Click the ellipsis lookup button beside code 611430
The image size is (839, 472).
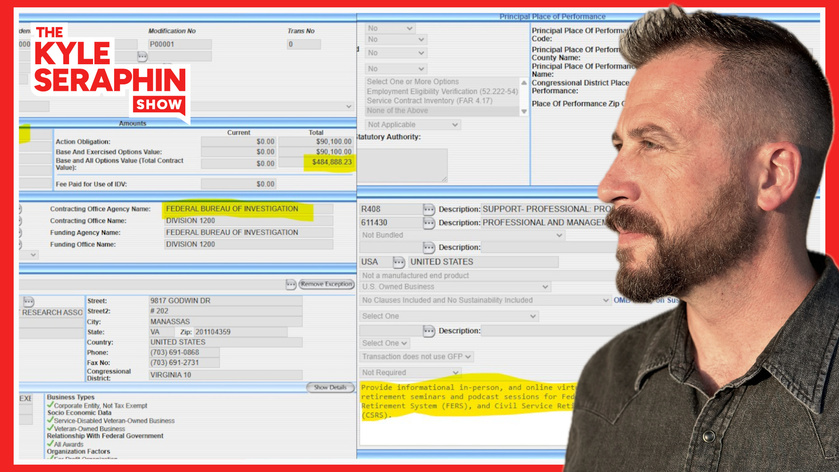click(x=429, y=223)
